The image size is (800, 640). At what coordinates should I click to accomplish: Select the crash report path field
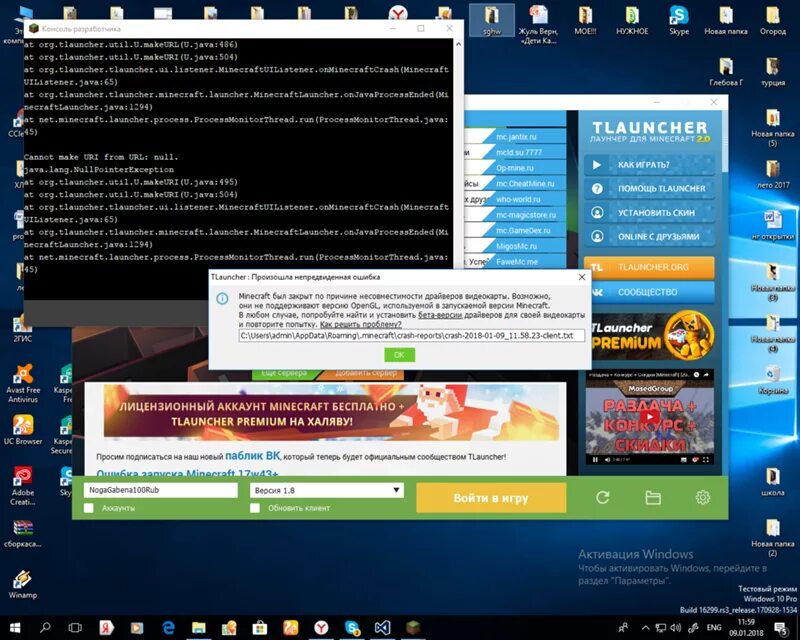(x=411, y=335)
